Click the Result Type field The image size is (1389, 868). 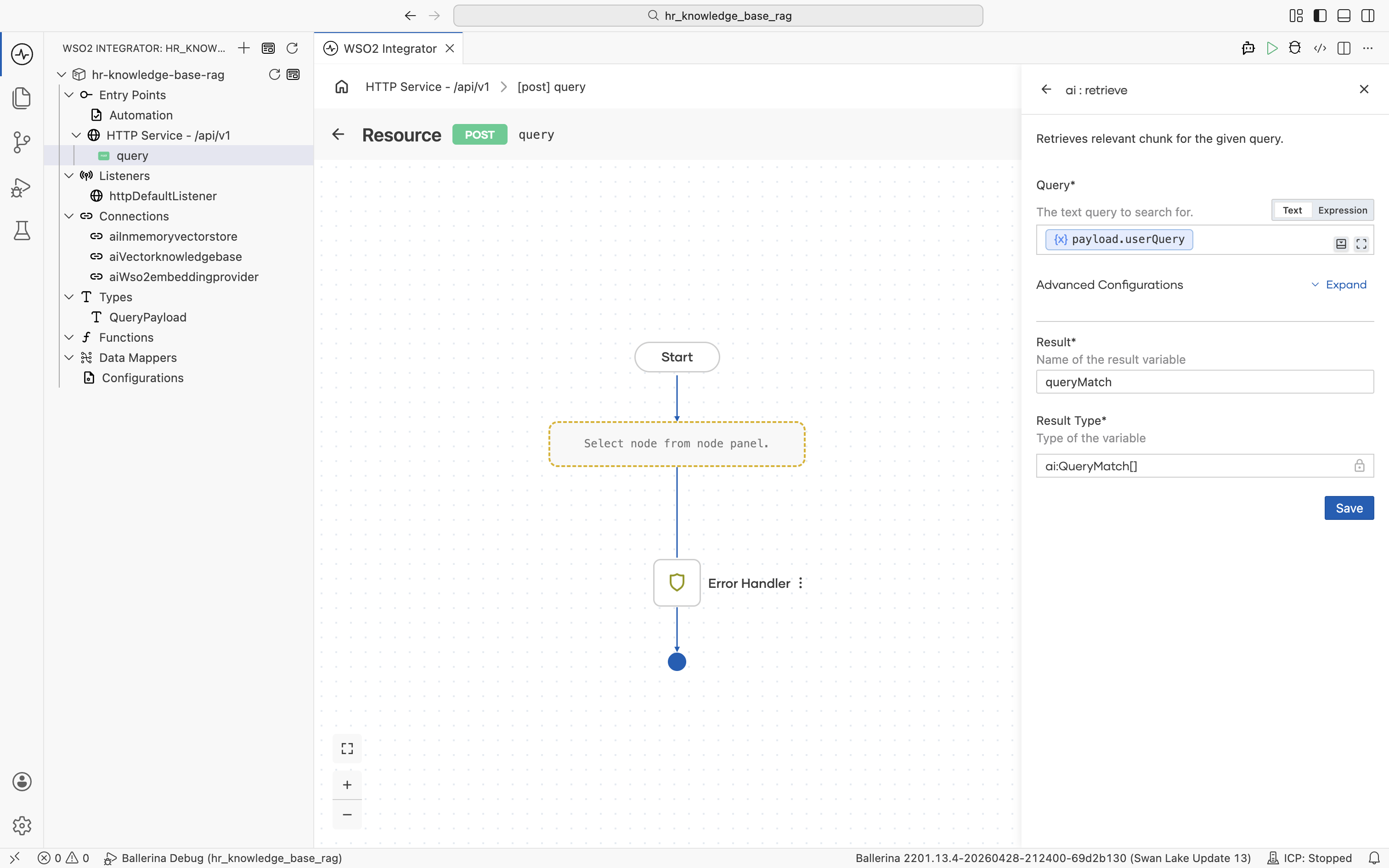point(1205,466)
